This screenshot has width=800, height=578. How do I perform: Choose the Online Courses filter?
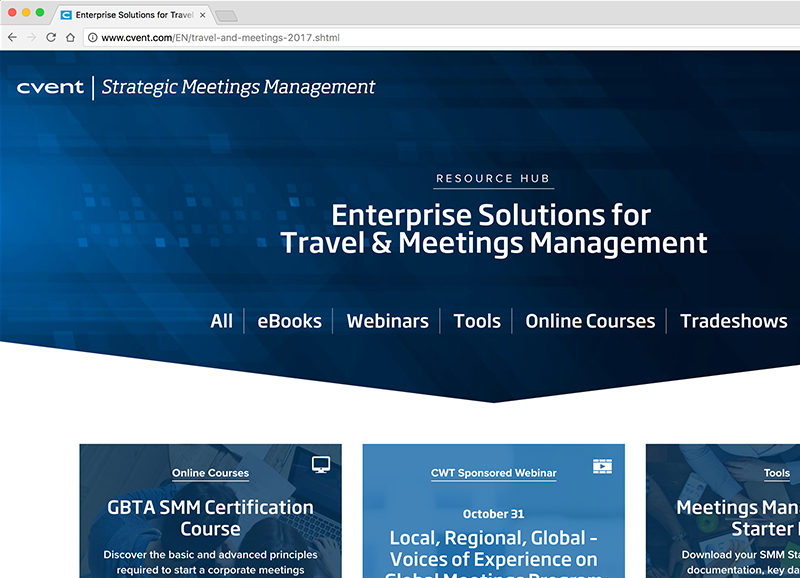(590, 321)
